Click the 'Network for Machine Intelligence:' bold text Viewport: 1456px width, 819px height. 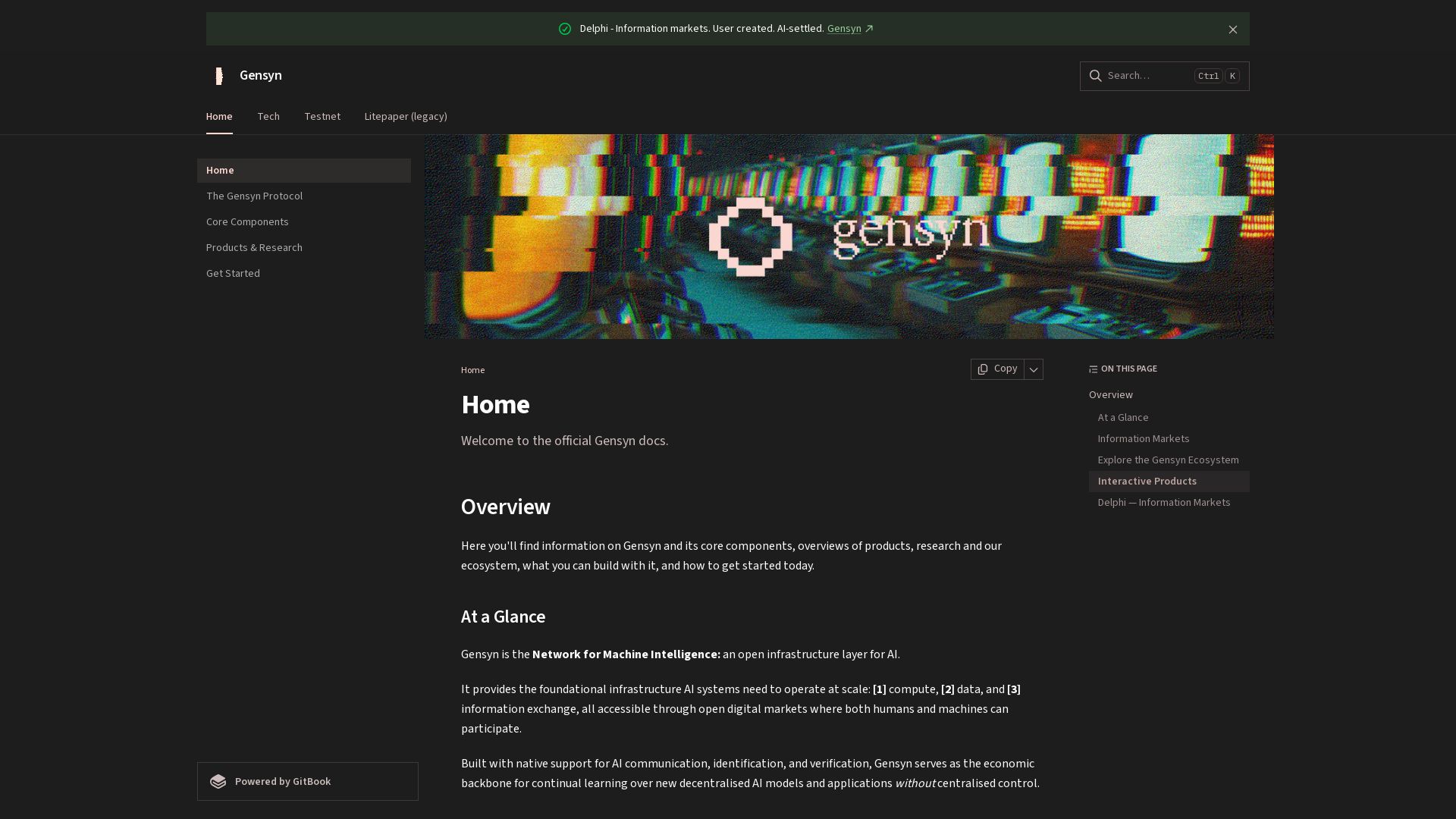pos(626,654)
